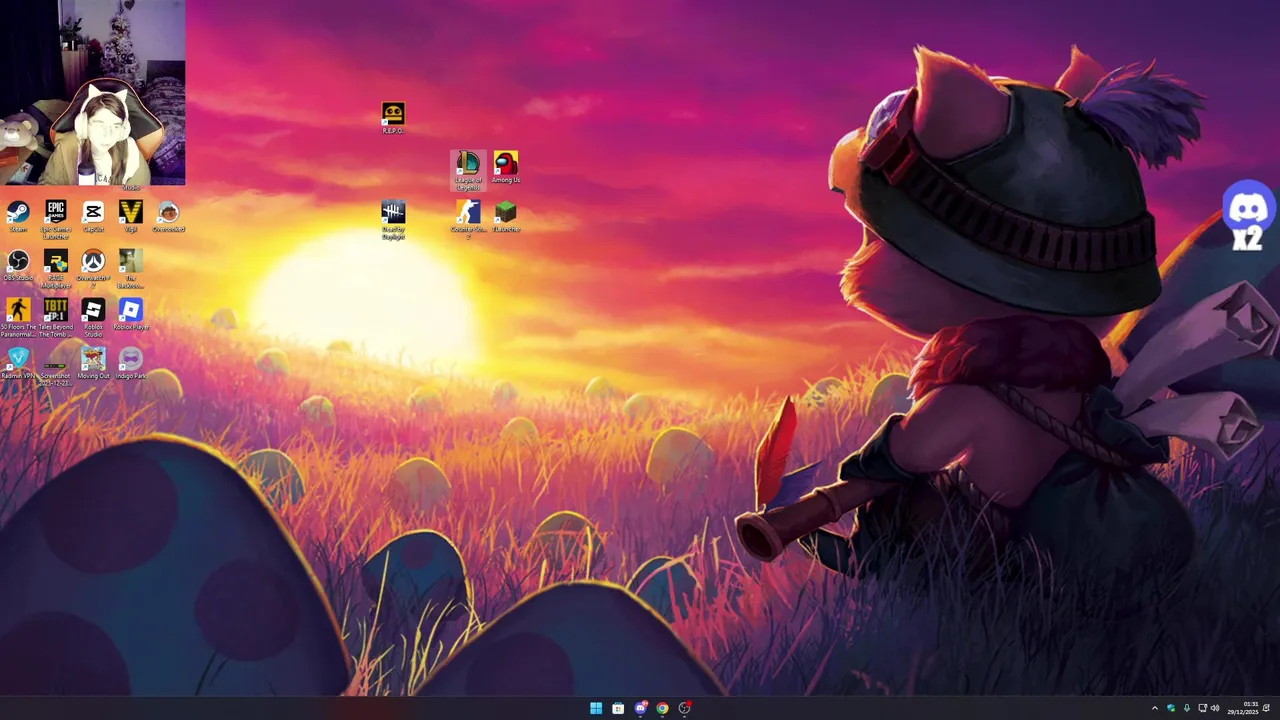Screen dimensions: 1280x720
Task: Click the webcam overlay video feed
Action: pos(93,93)
